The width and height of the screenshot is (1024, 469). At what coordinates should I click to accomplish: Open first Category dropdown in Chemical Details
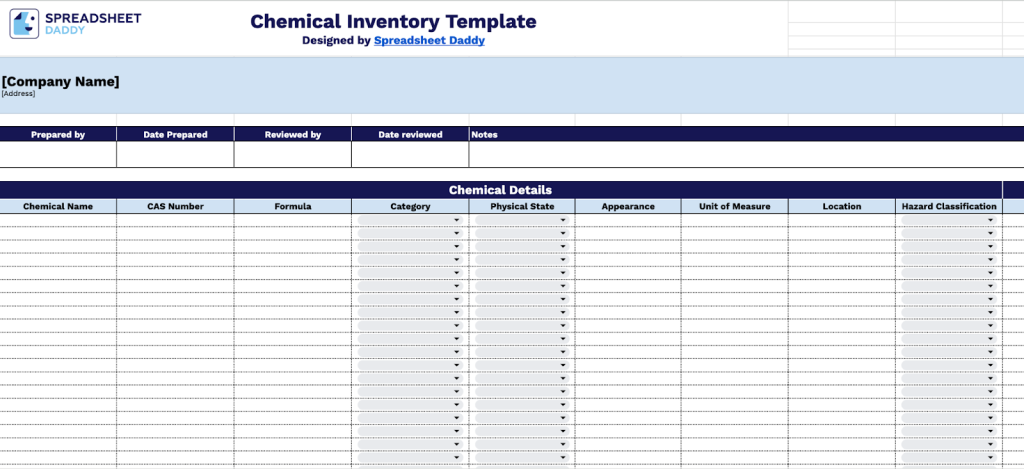(x=410, y=220)
